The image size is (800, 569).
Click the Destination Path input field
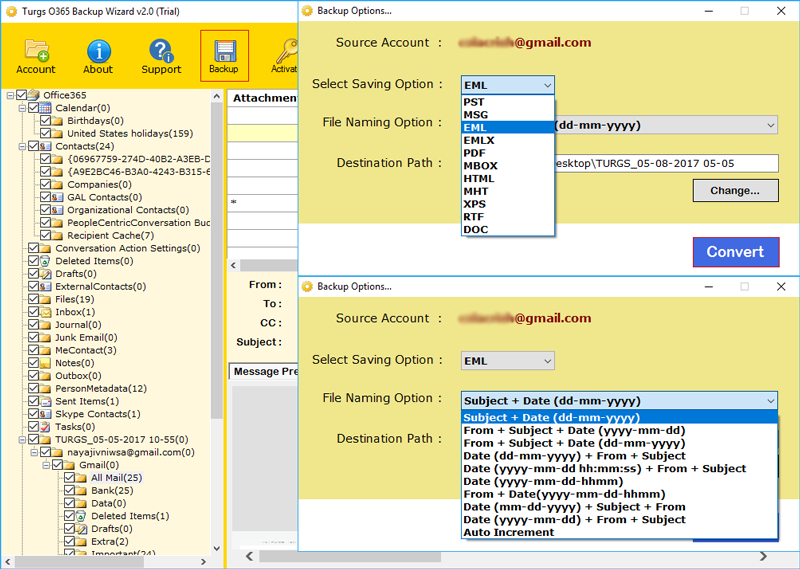tap(666, 163)
